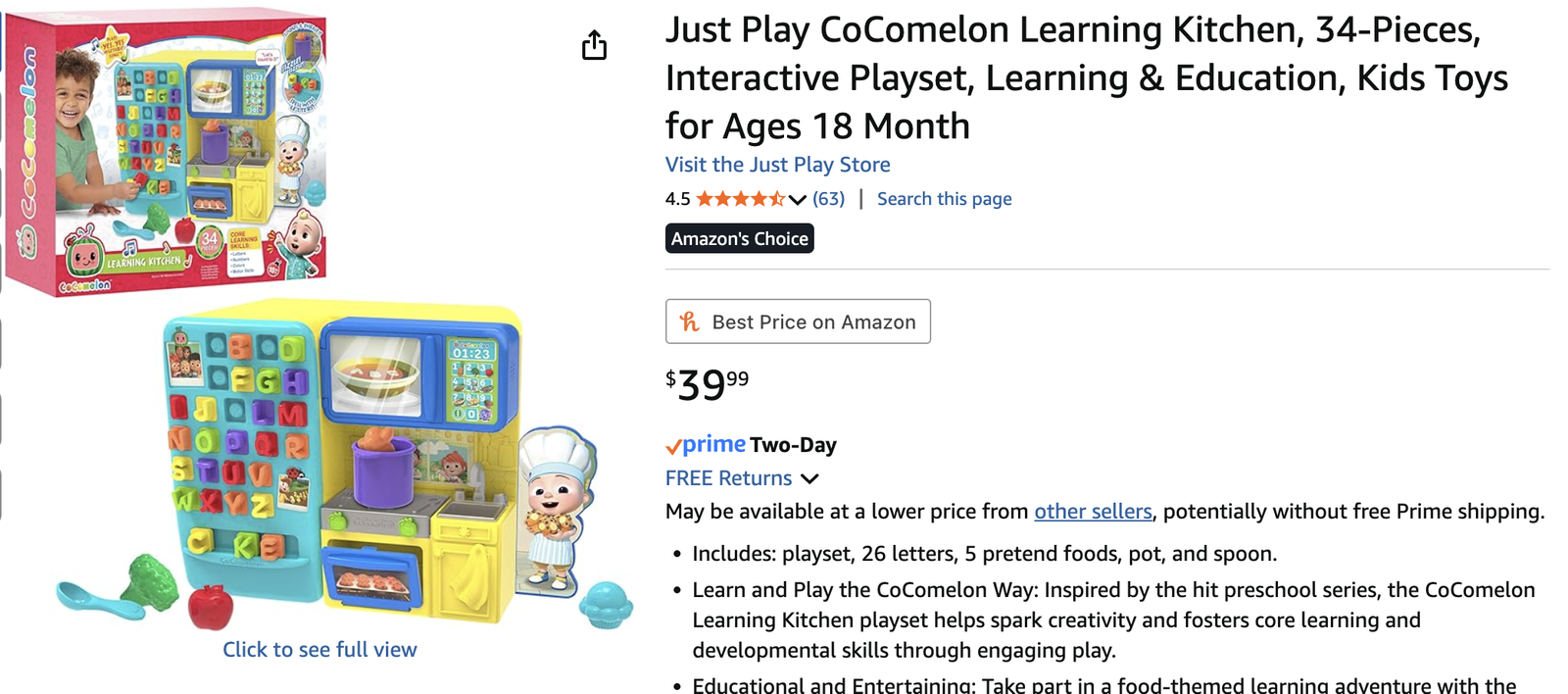
Task: Expand the rating breakdown chevron beside the stars
Action: tap(798, 200)
